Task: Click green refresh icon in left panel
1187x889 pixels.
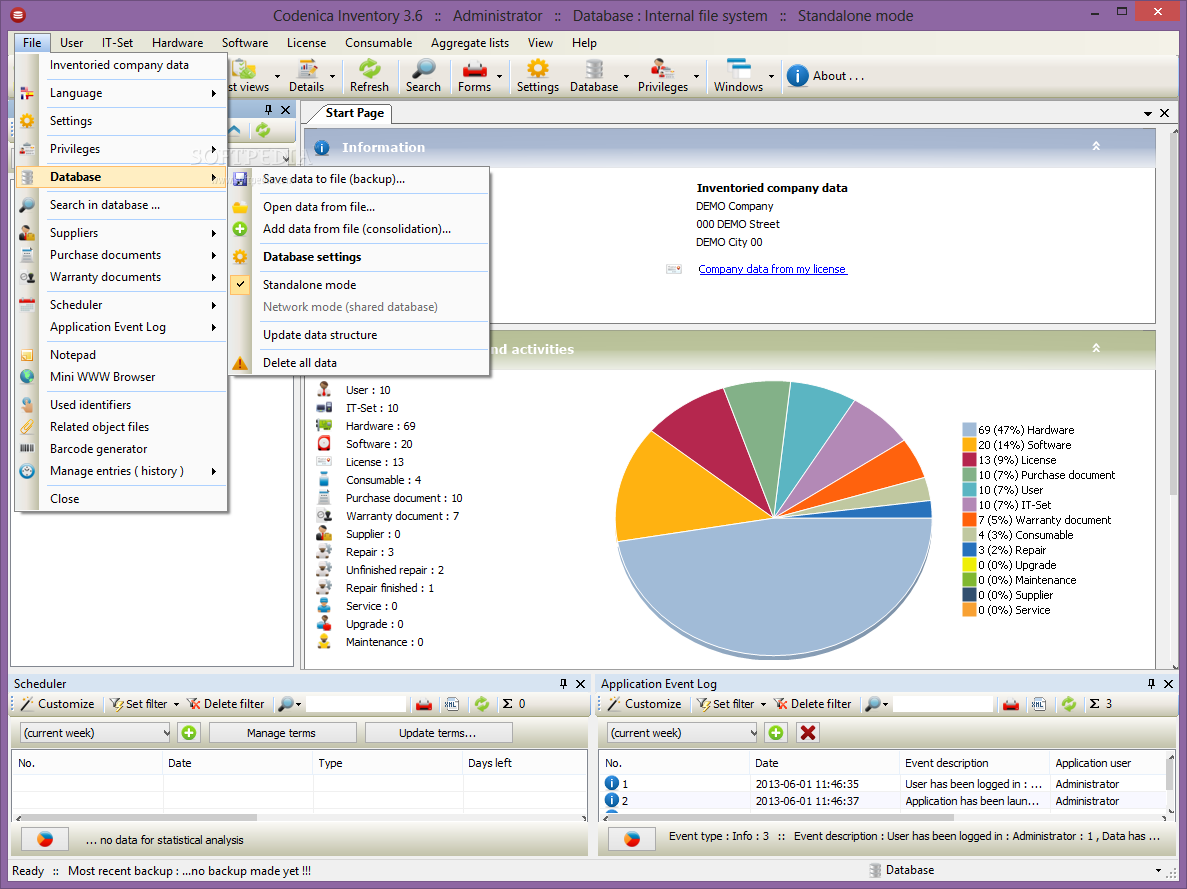Action: 263,130
